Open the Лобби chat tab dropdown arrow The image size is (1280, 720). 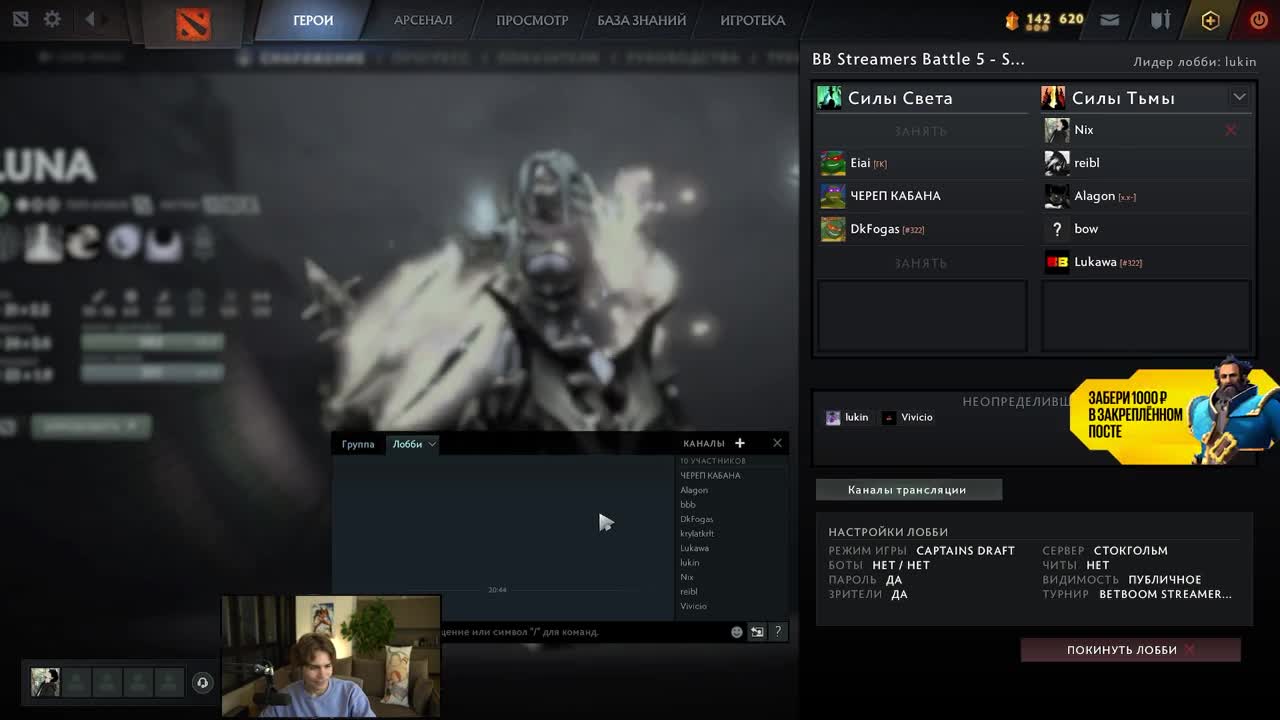pos(432,444)
